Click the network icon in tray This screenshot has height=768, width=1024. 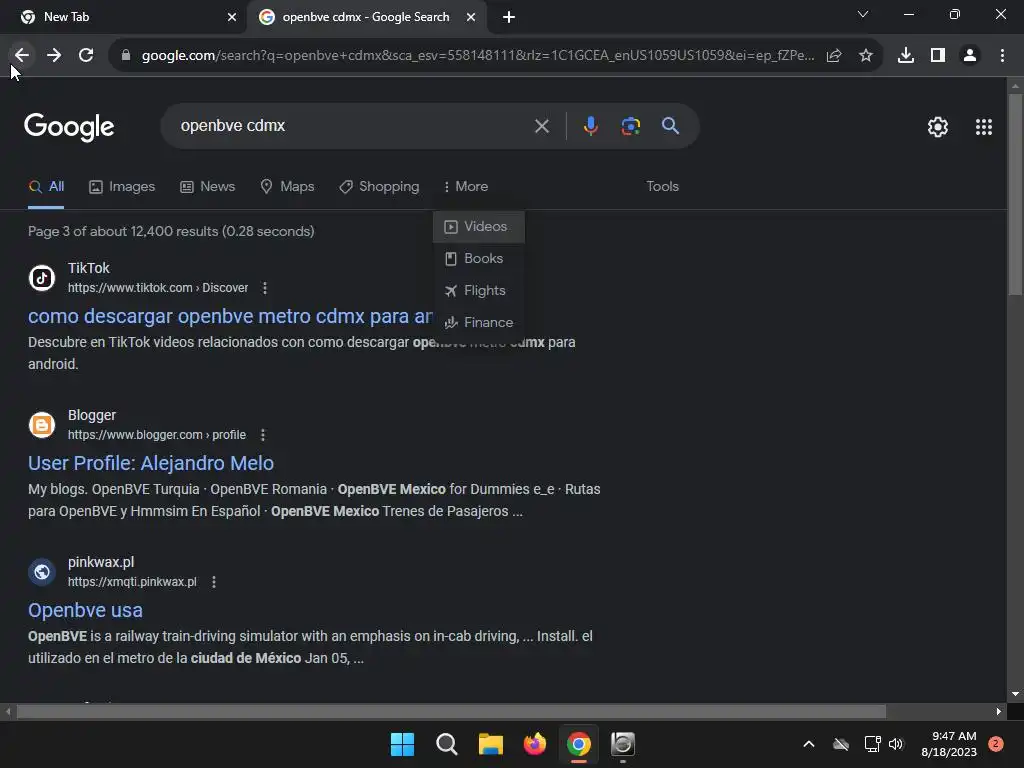(x=872, y=744)
